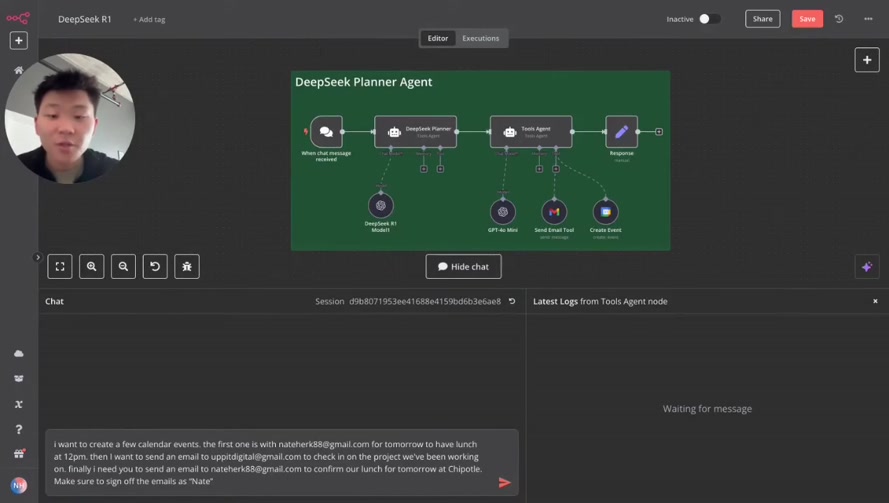
Task: Close the Latest Logs panel
Action: point(875,301)
